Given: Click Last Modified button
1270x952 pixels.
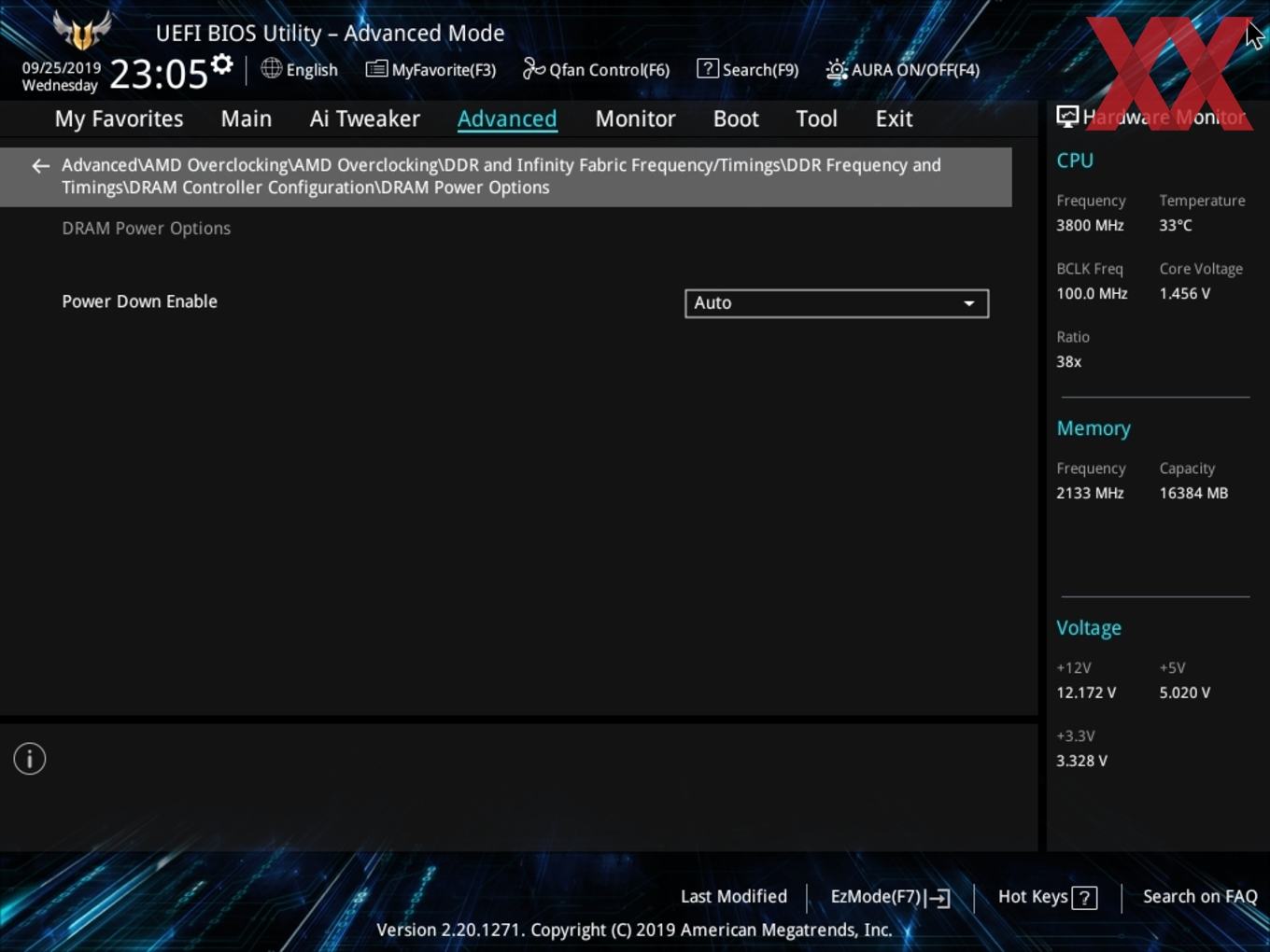Looking at the screenshot, I should click(734, 896).
